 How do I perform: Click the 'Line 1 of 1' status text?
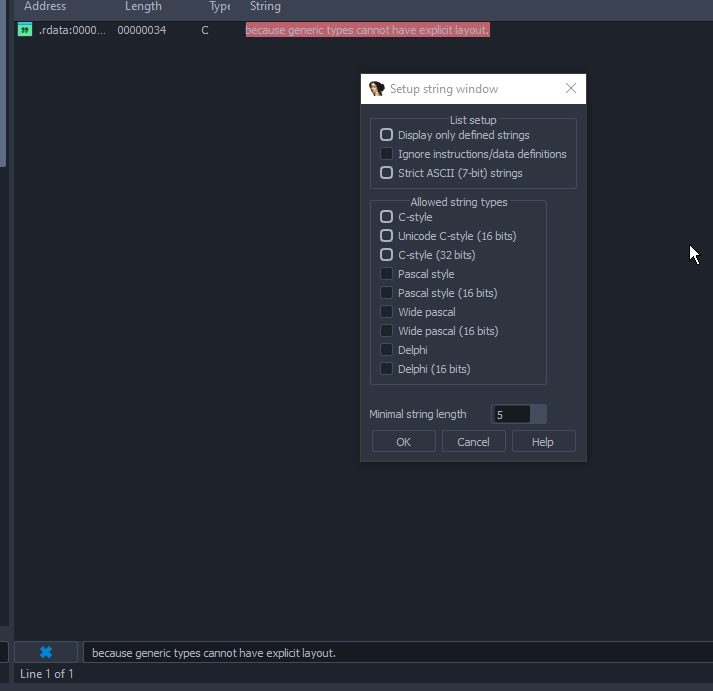[x=47, y=674]
